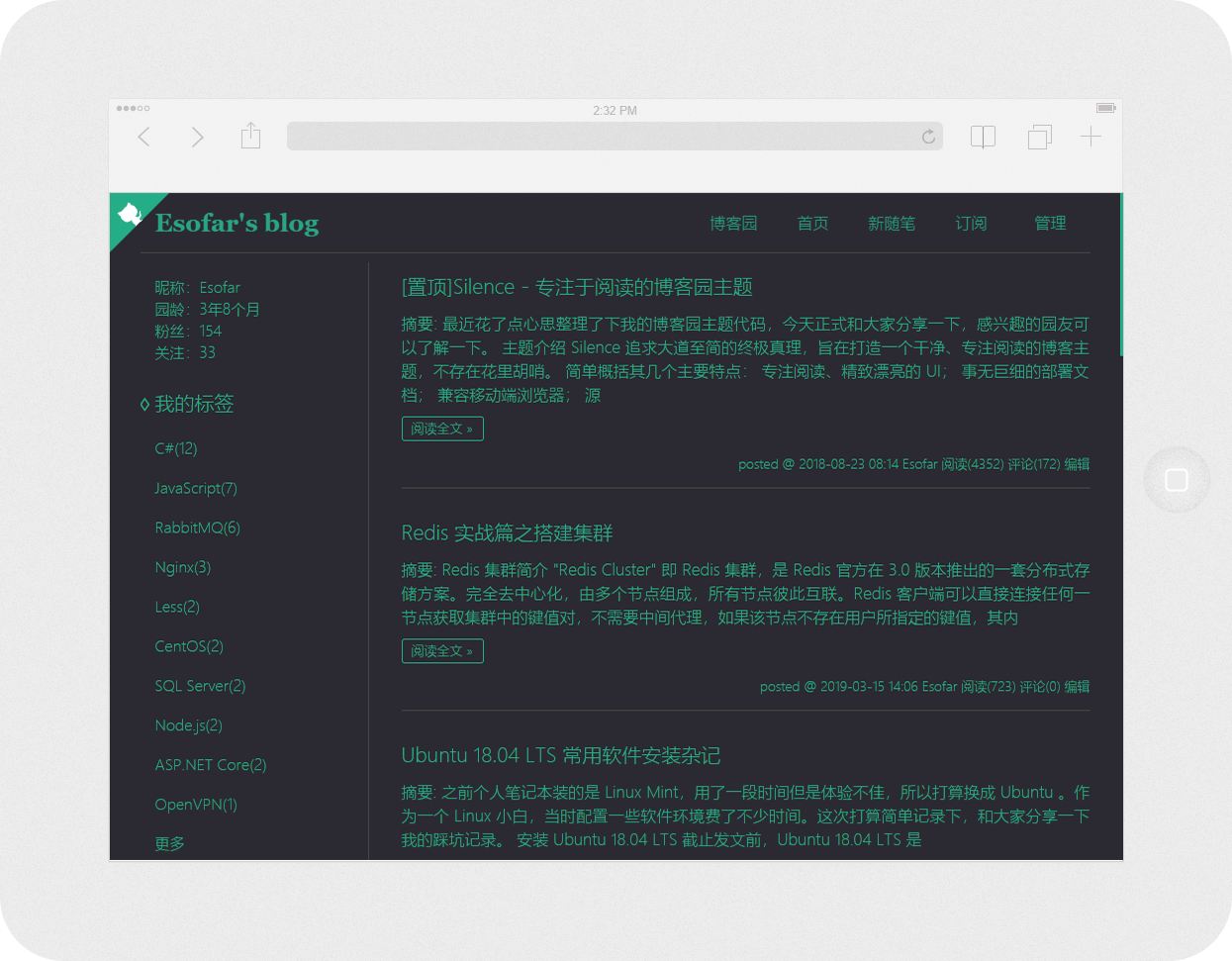Click 阅读全文 under the Redis post

click(442, 651)
